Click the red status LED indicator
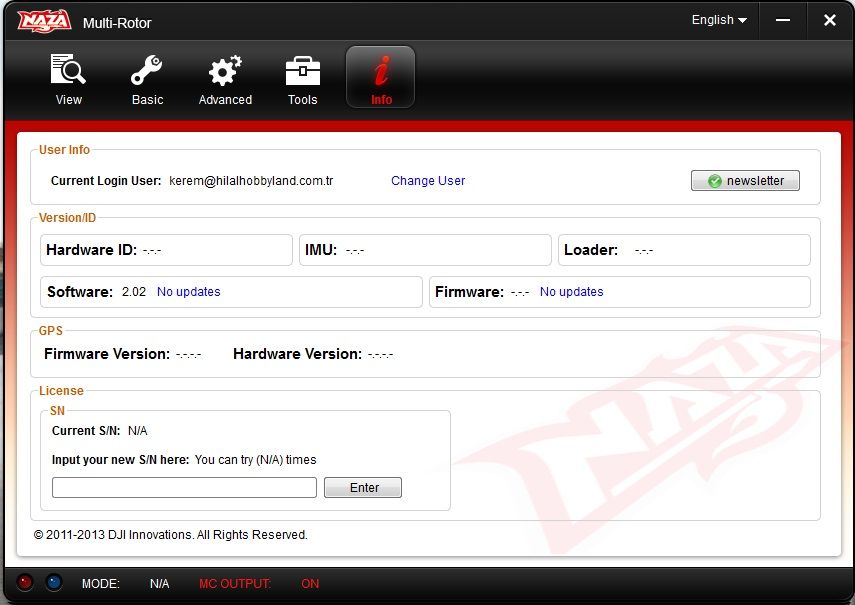 pos(25,582)
